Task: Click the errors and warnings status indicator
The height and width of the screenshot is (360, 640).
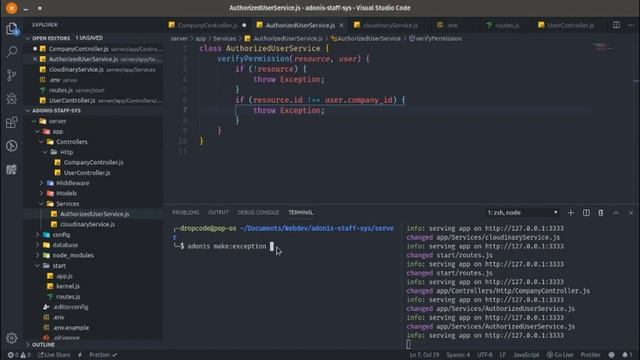Action: (19, 355)
